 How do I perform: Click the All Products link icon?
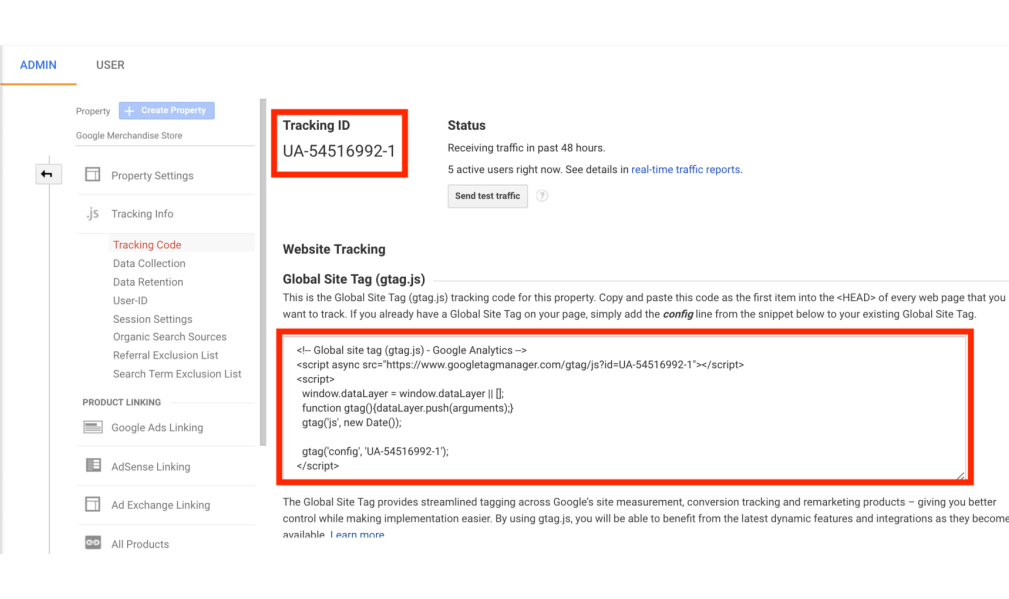[93, 543]
